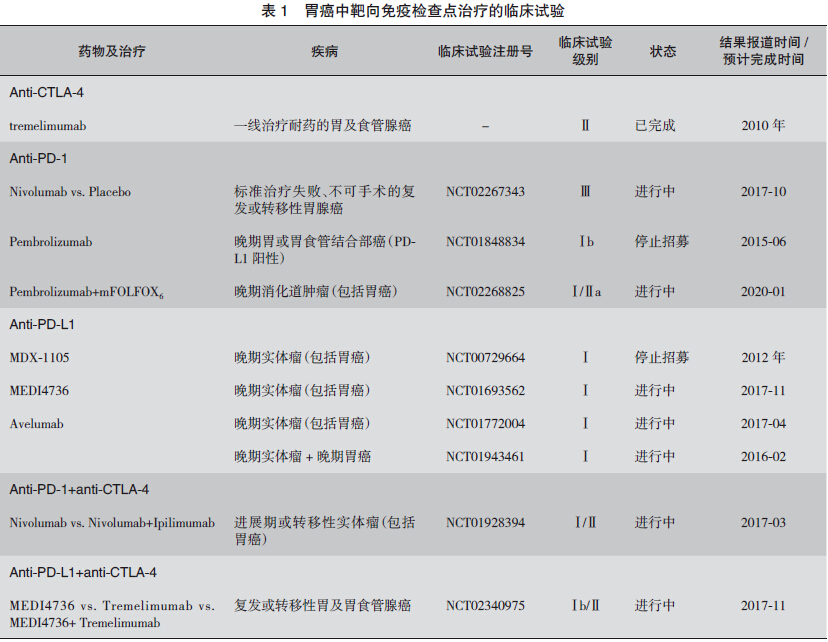Screen dimensions: 828x642
Task: Click the standalone drug name Pembrolizumab
Action: [x=51, y=242]
